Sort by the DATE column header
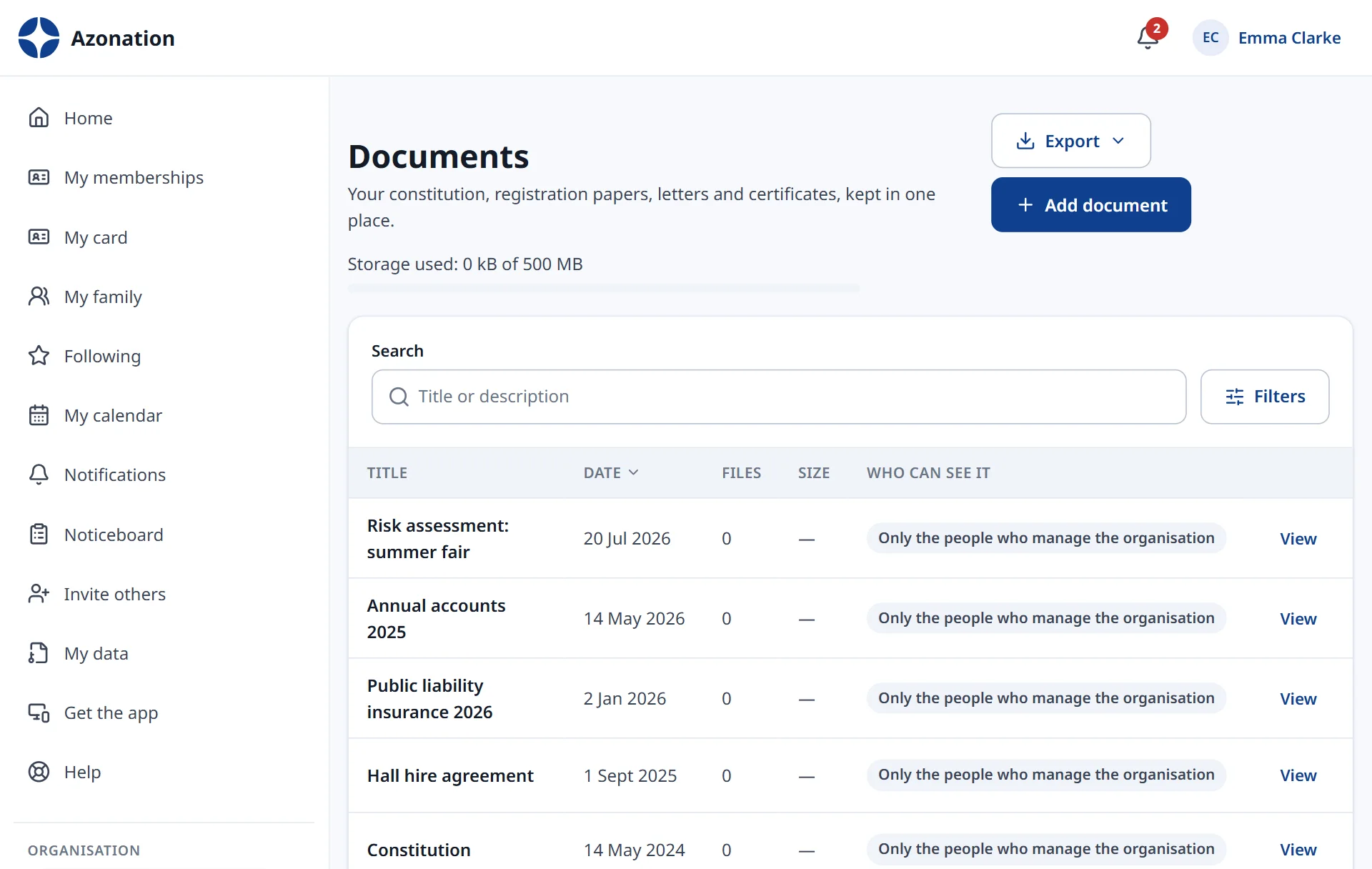The image size is (1372, 869). click(611, 472)
